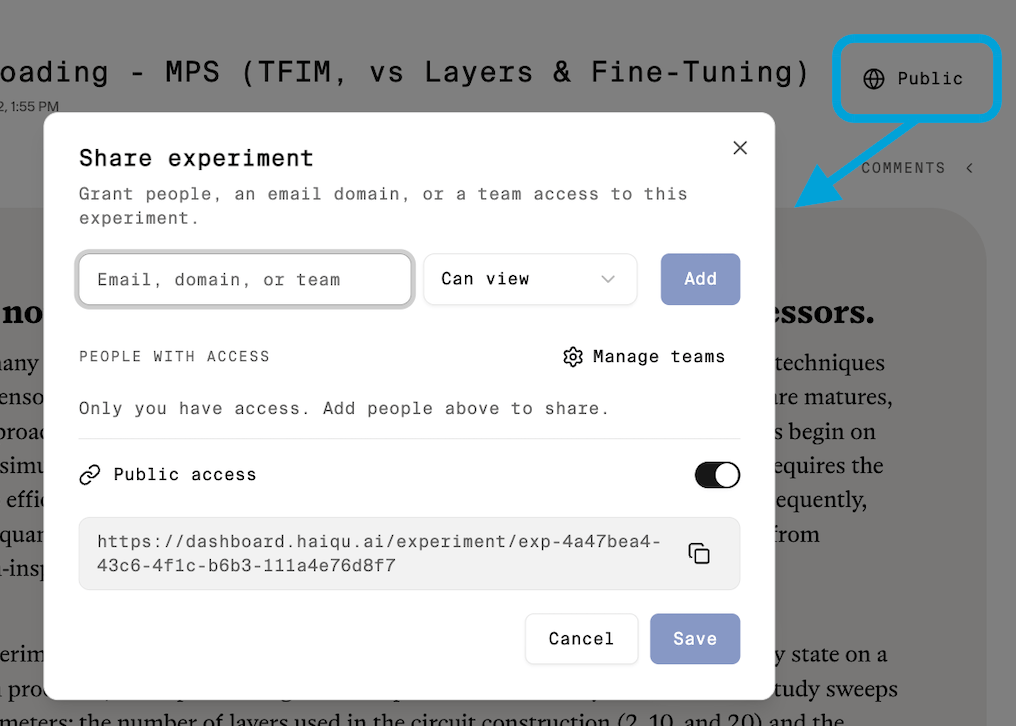Click the link icon beside Public access
Image resolution: width=1016 pixels, height=726 pixels.
coord(90,475)
